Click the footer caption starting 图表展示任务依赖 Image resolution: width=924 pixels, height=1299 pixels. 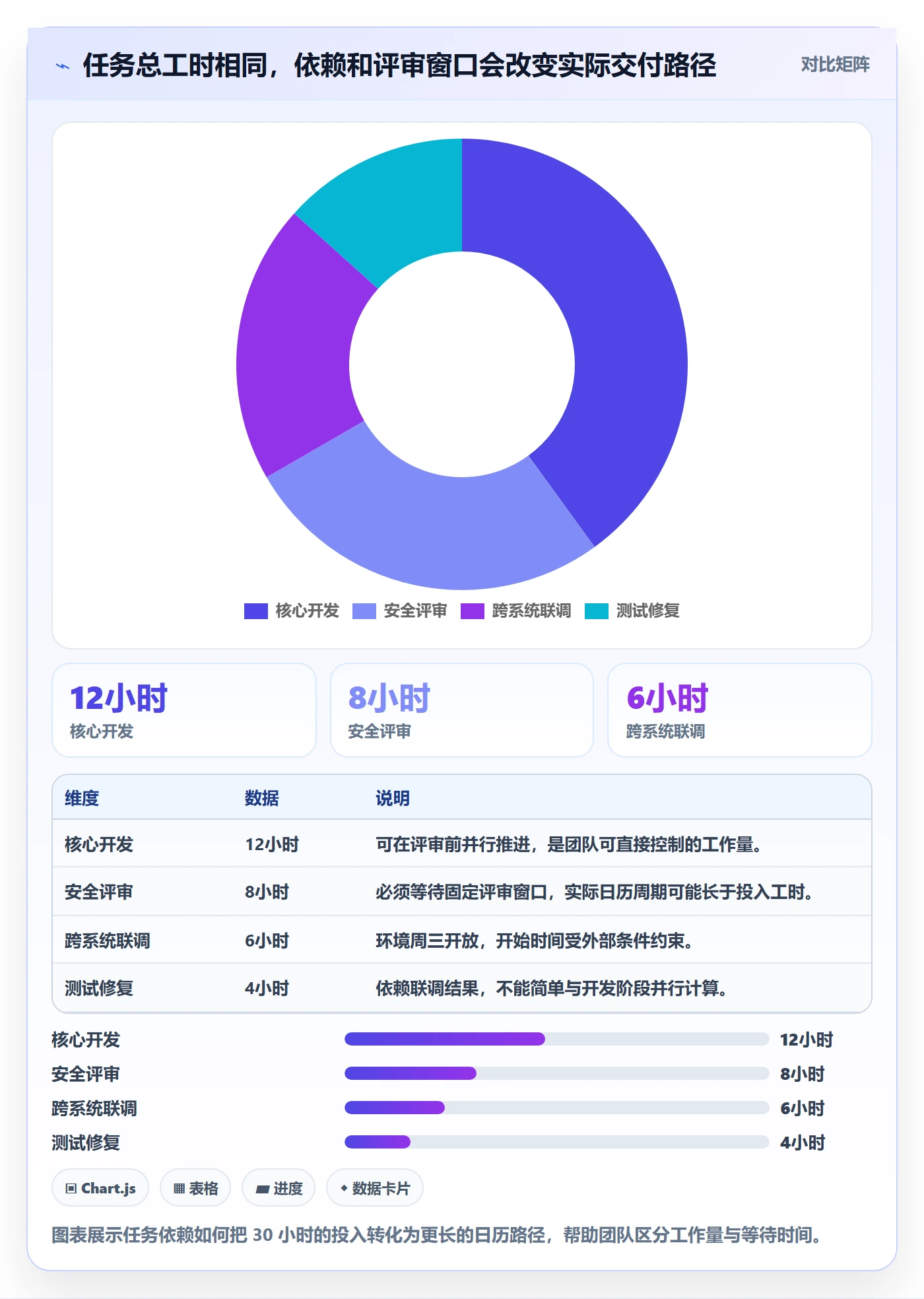point(438,1235)
